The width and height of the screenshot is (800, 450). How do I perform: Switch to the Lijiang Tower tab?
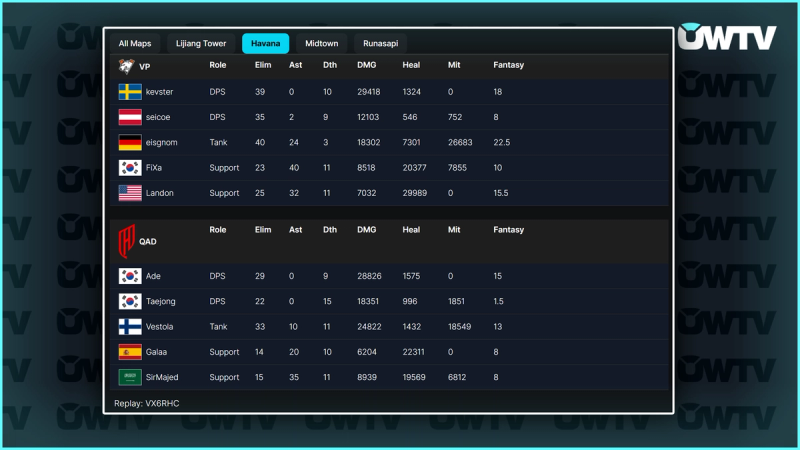pos(201,43)
